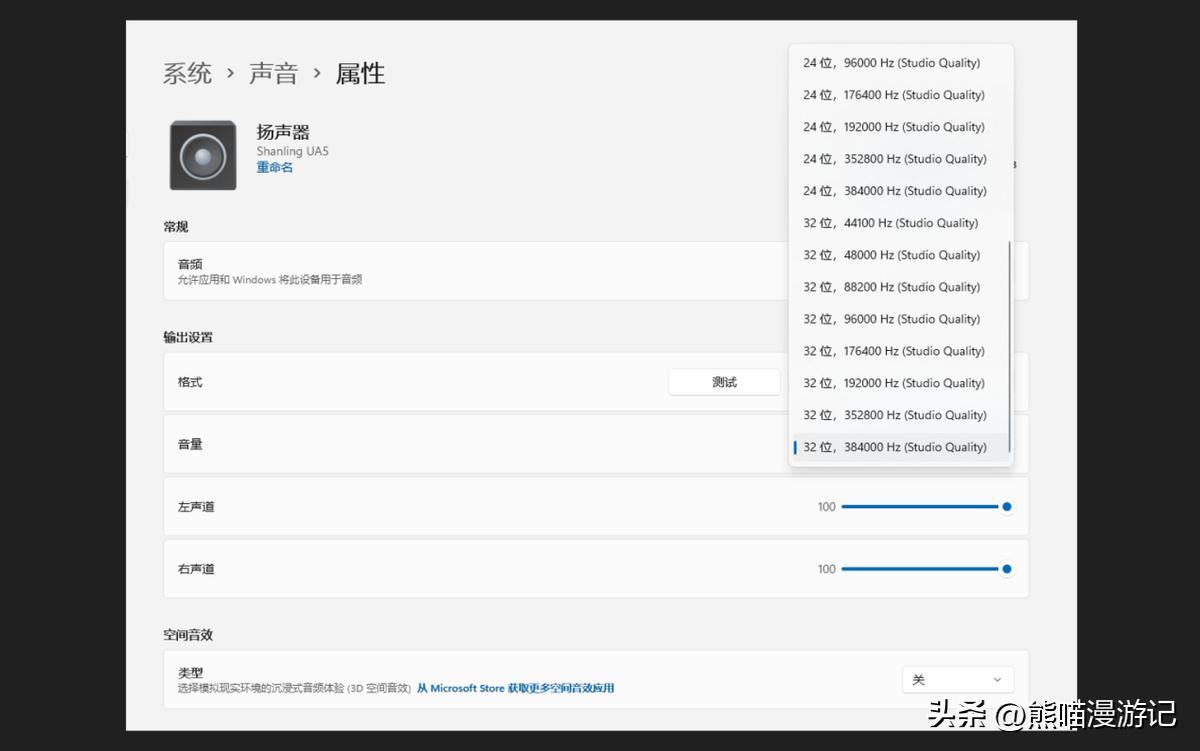This screenshot has width=1200, height=751.
Task: Click the 测试 test button
Action: pyautogui.click(x=724, y=382)
